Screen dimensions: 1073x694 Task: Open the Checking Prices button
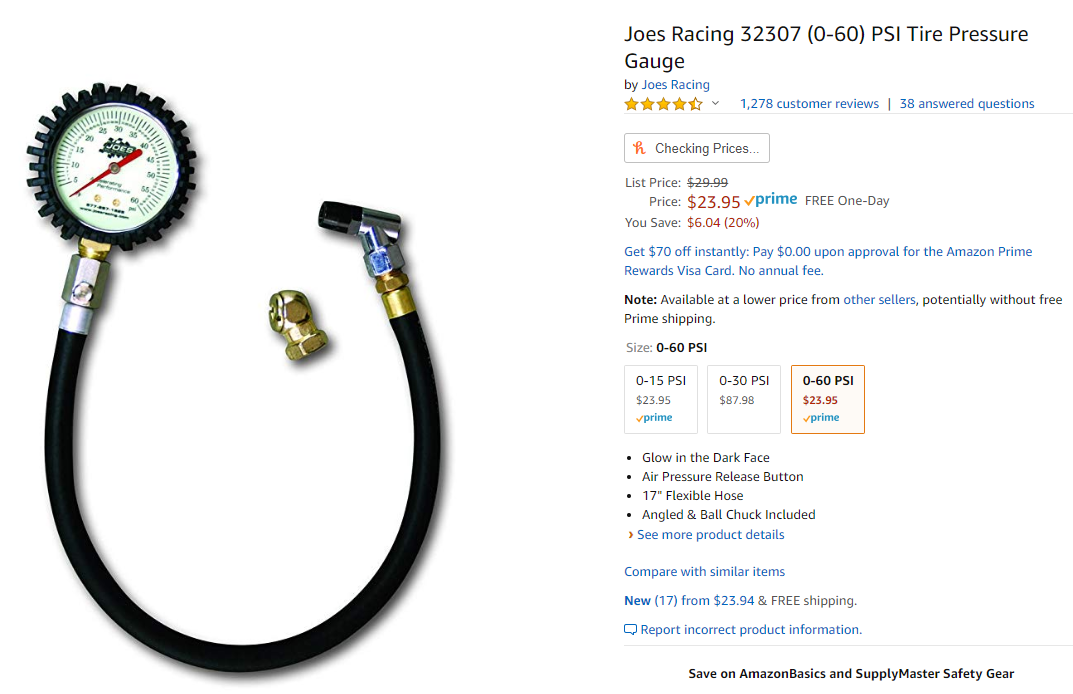(x=697, y=148)
